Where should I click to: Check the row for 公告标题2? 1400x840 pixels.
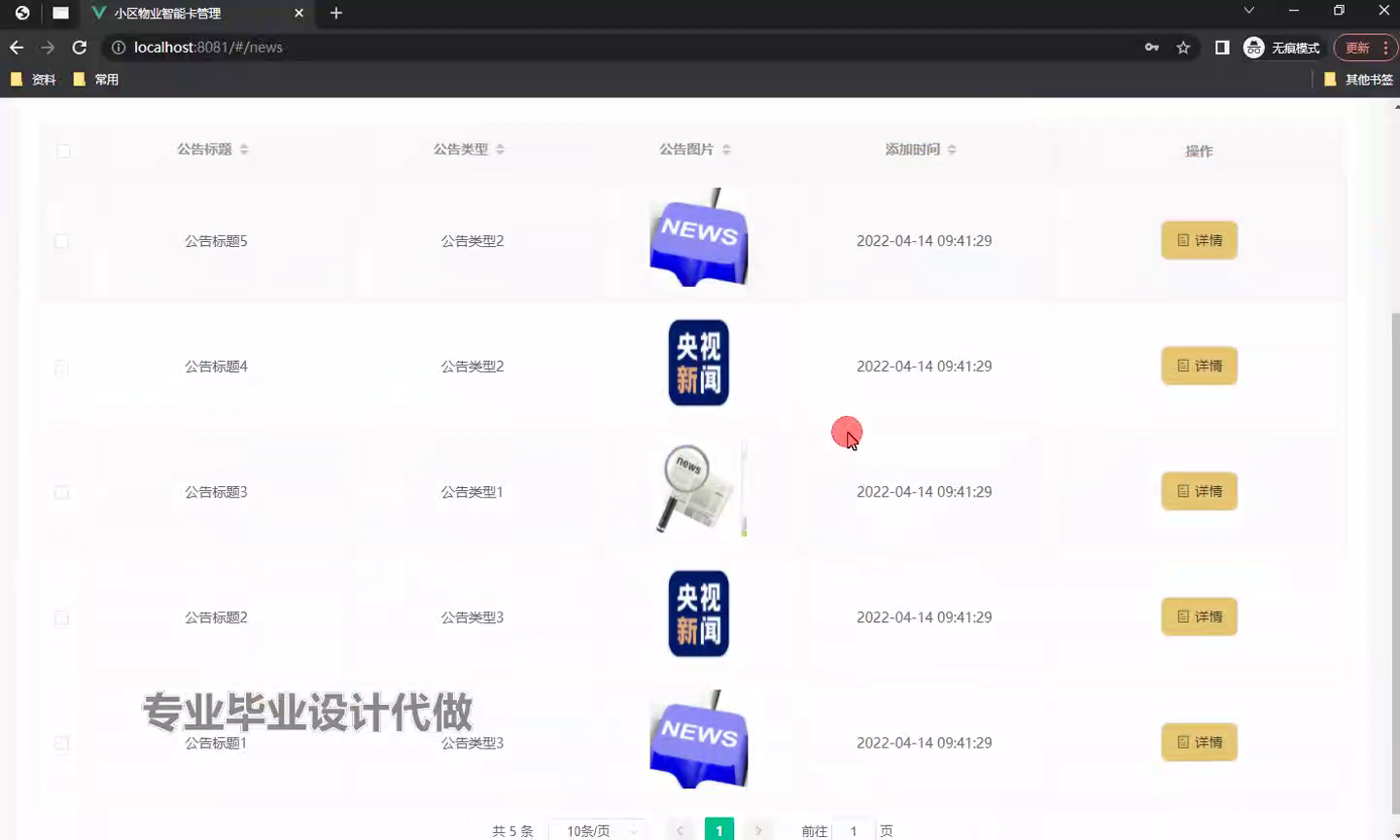61,618
